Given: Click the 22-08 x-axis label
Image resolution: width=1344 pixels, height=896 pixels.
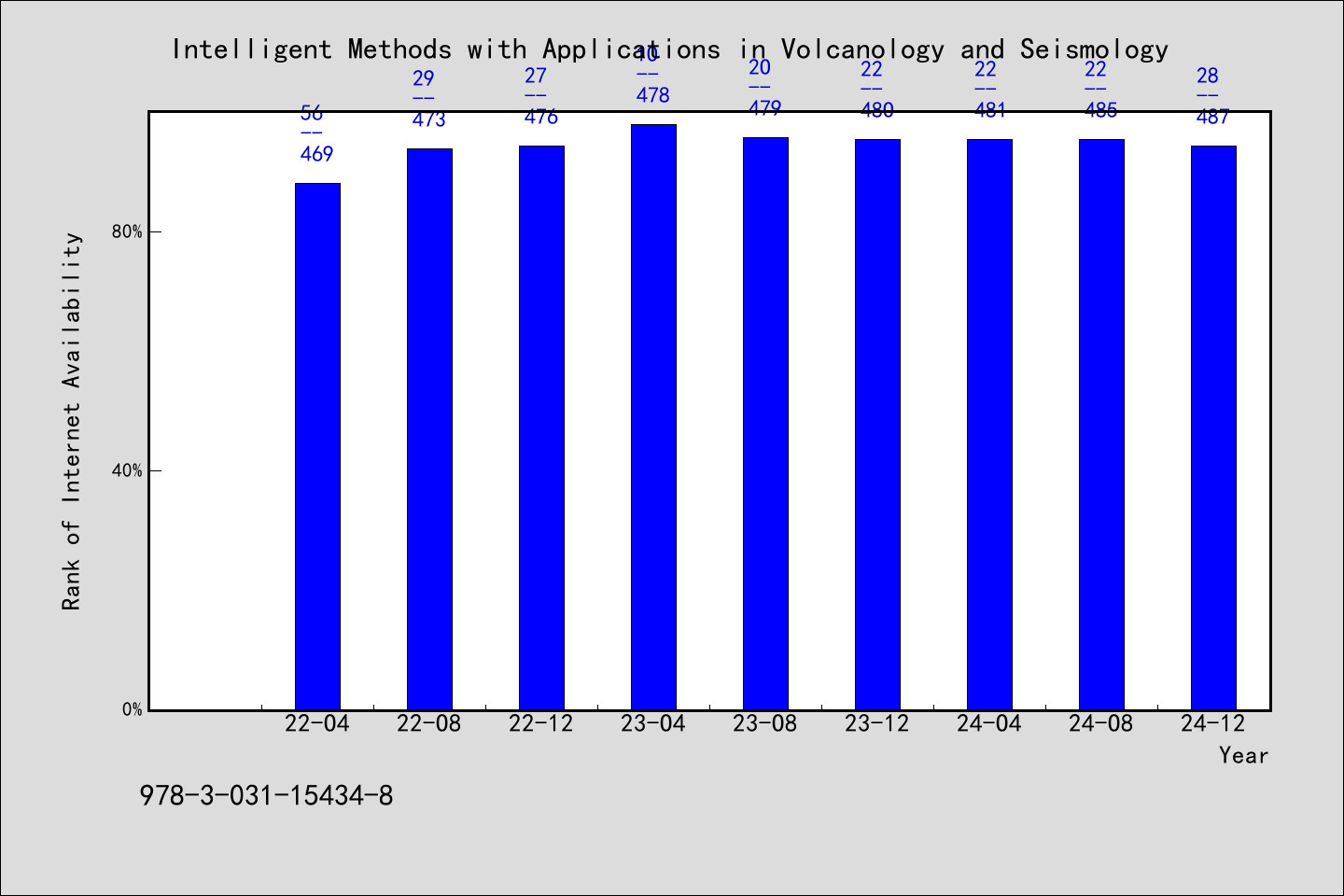Looking at the screenshot, I should coord(429,723).
